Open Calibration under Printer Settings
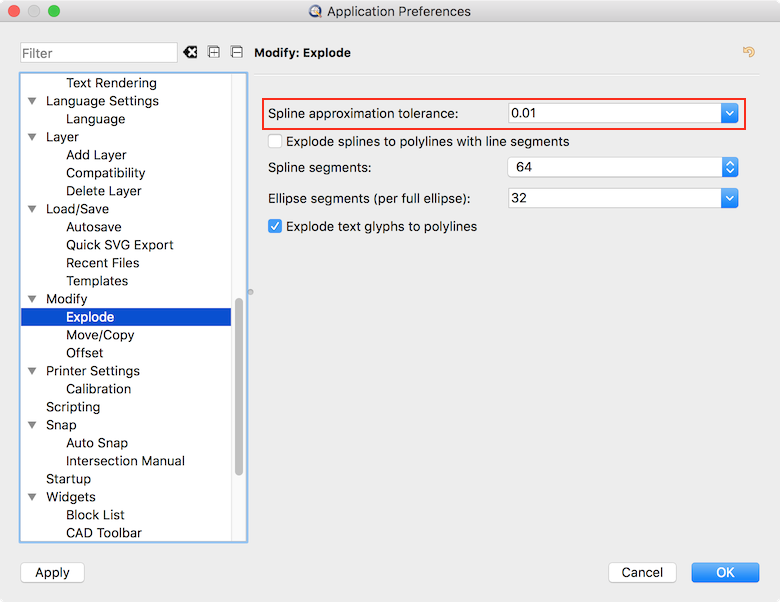This screenshot has width=780, height=602. coord(98,389)
